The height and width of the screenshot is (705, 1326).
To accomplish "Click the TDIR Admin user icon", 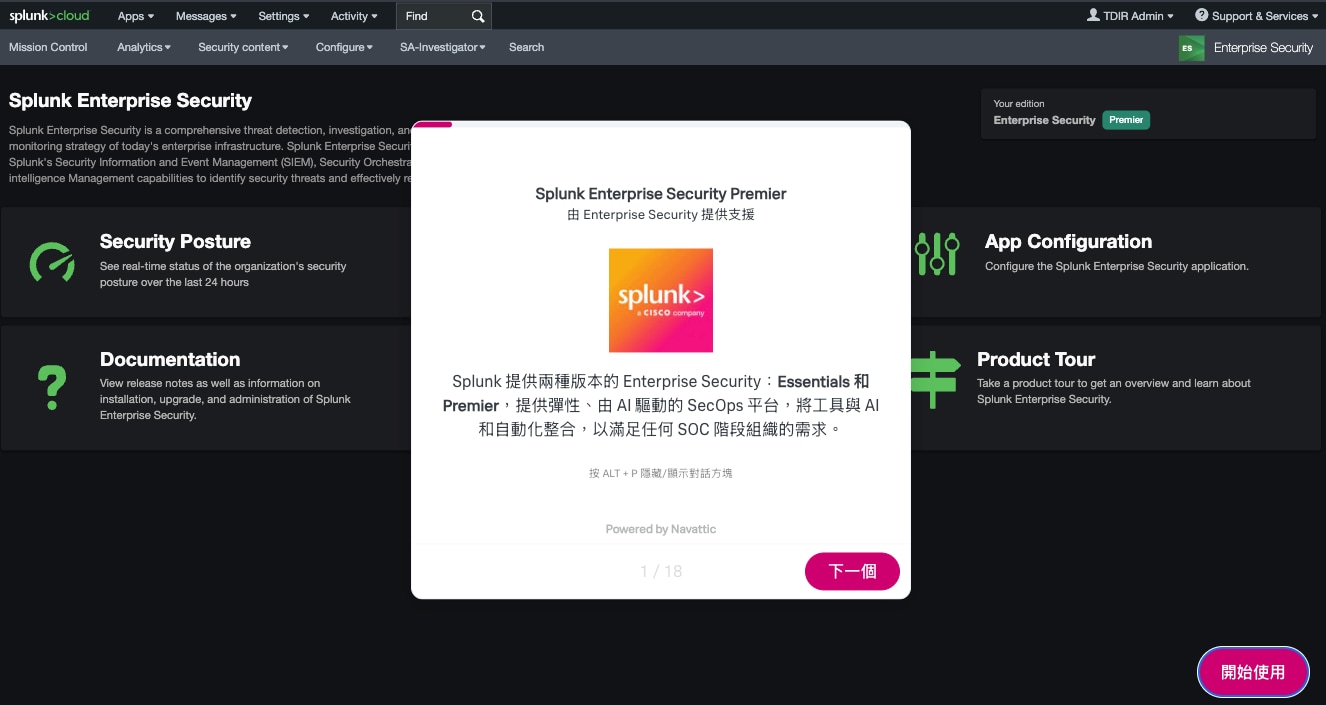I will point(1093,15).
